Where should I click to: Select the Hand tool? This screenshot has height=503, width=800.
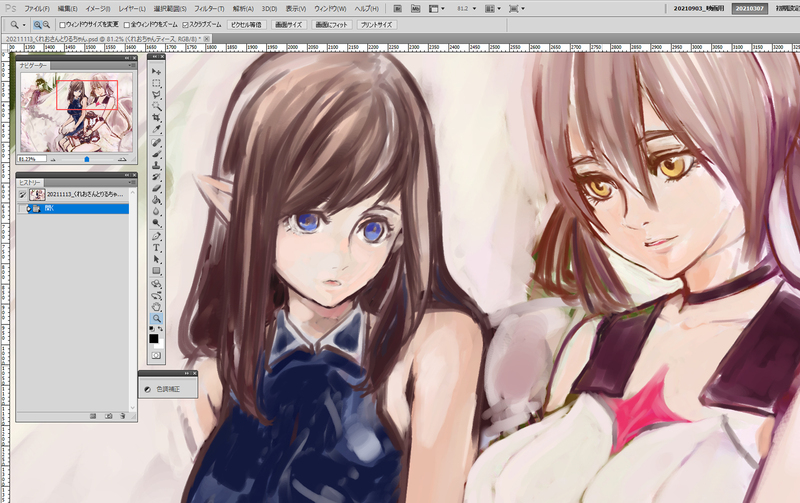(x=157, y=307)
